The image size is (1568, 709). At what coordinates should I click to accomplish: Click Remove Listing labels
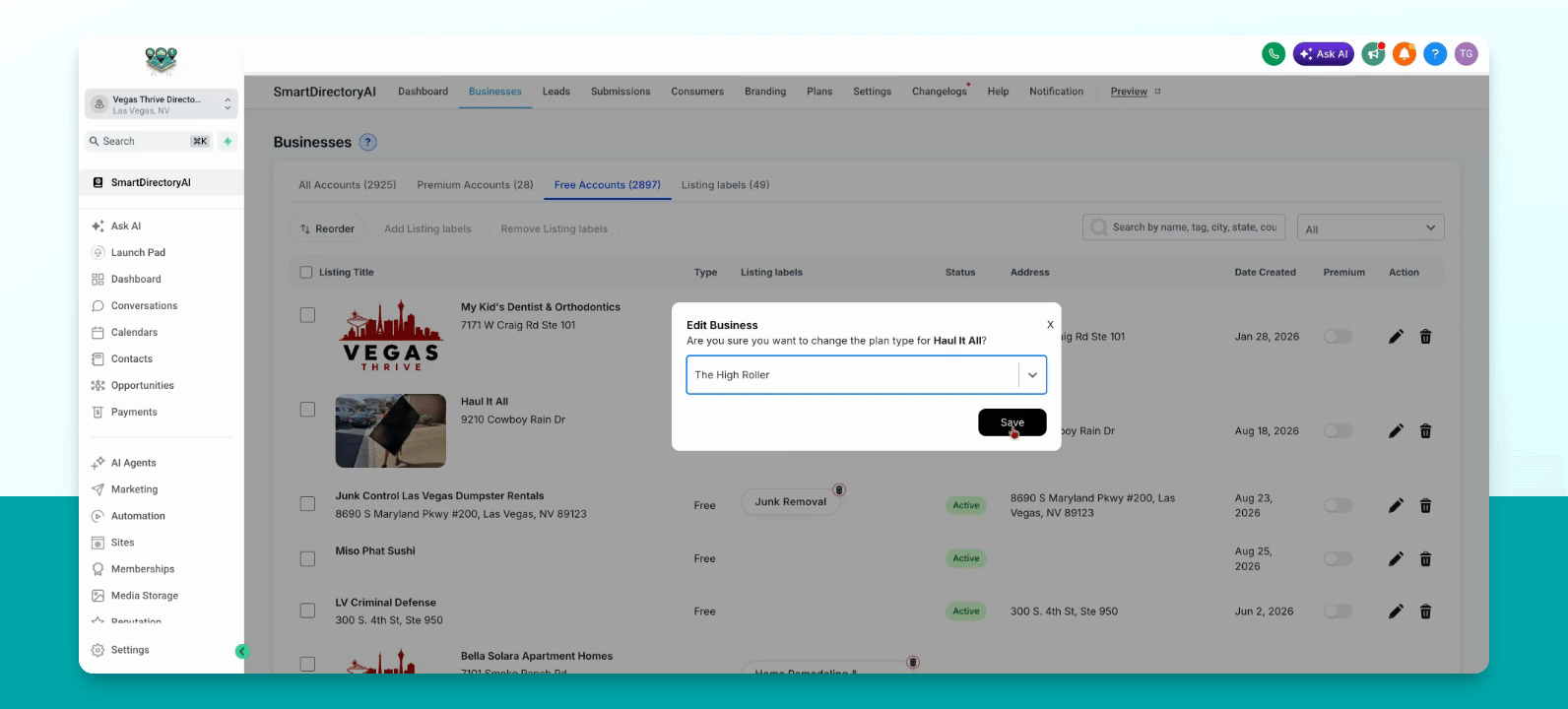pos(554,229)
